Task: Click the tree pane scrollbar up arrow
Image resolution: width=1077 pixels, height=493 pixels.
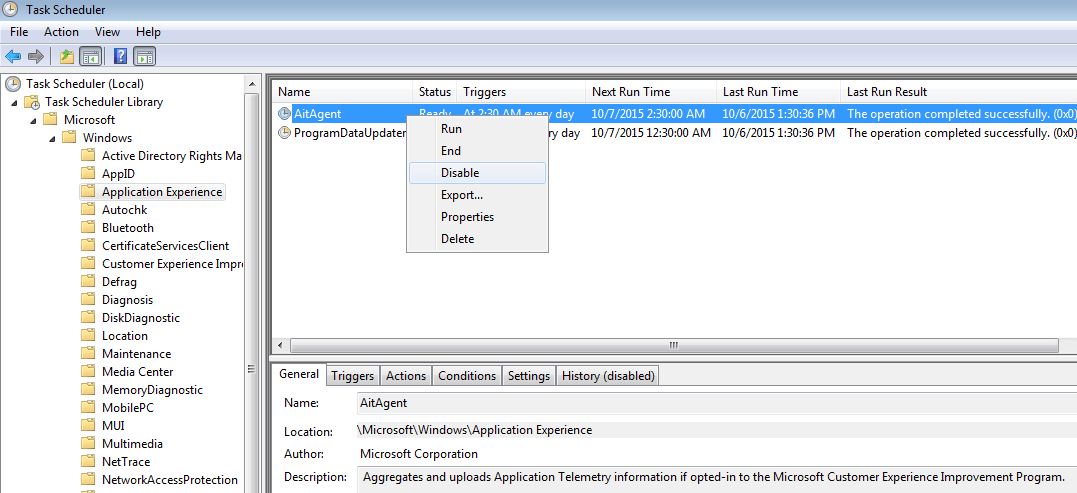Action: coord(252,84)
